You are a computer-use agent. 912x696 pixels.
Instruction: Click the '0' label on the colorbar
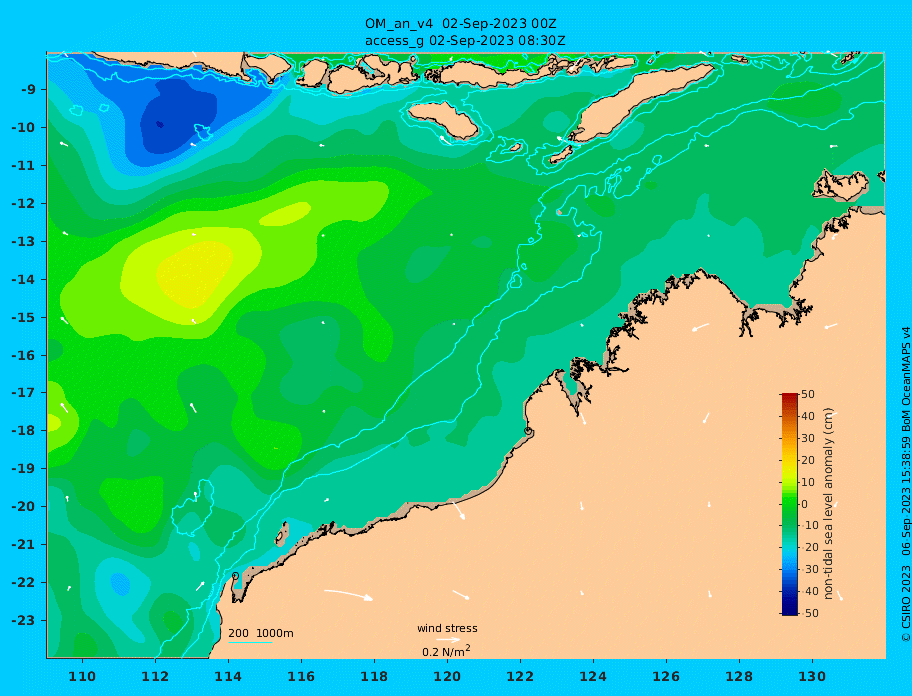tap(804, 504)
